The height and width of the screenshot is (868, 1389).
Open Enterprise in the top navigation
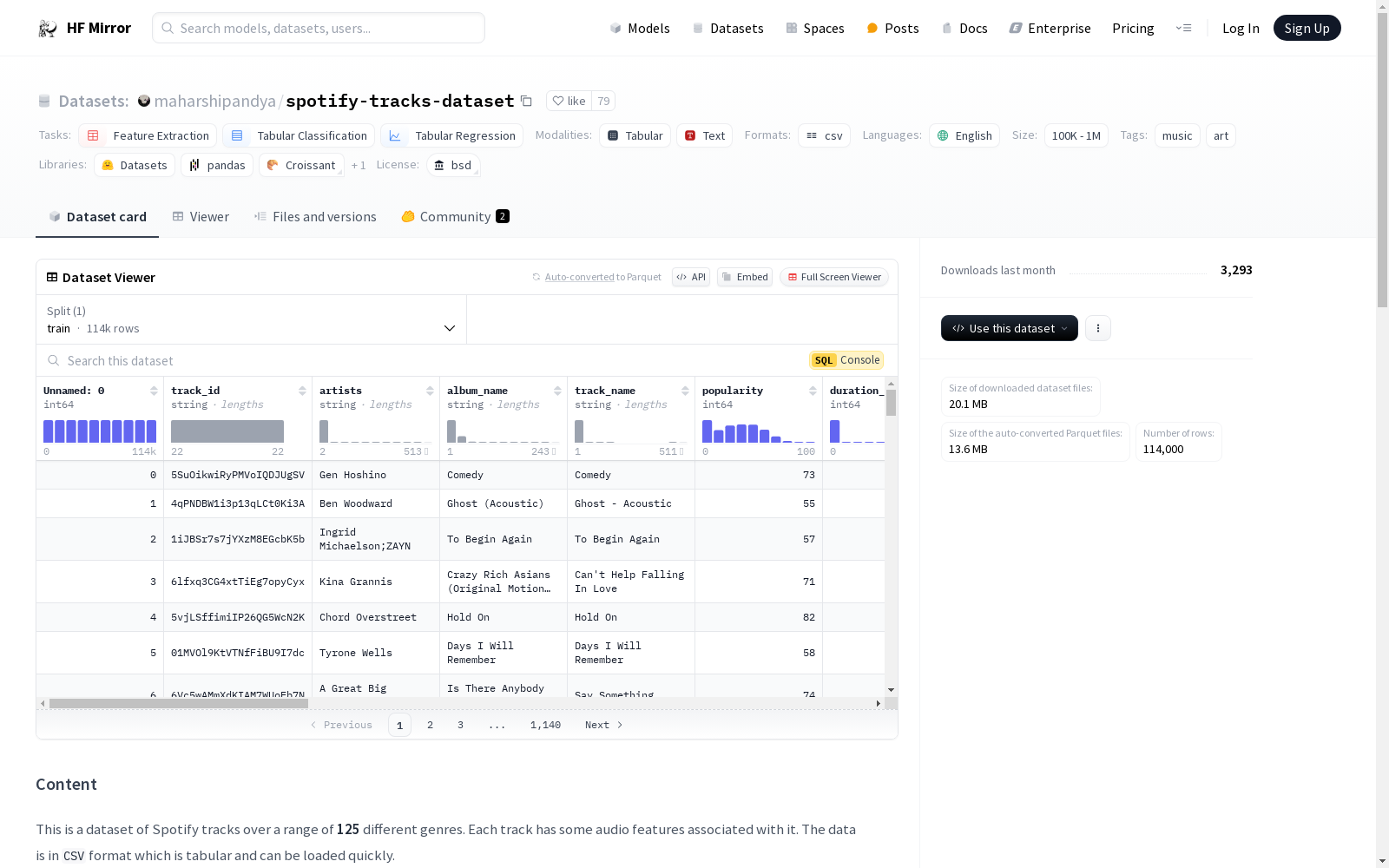(x=1050, y=28)
